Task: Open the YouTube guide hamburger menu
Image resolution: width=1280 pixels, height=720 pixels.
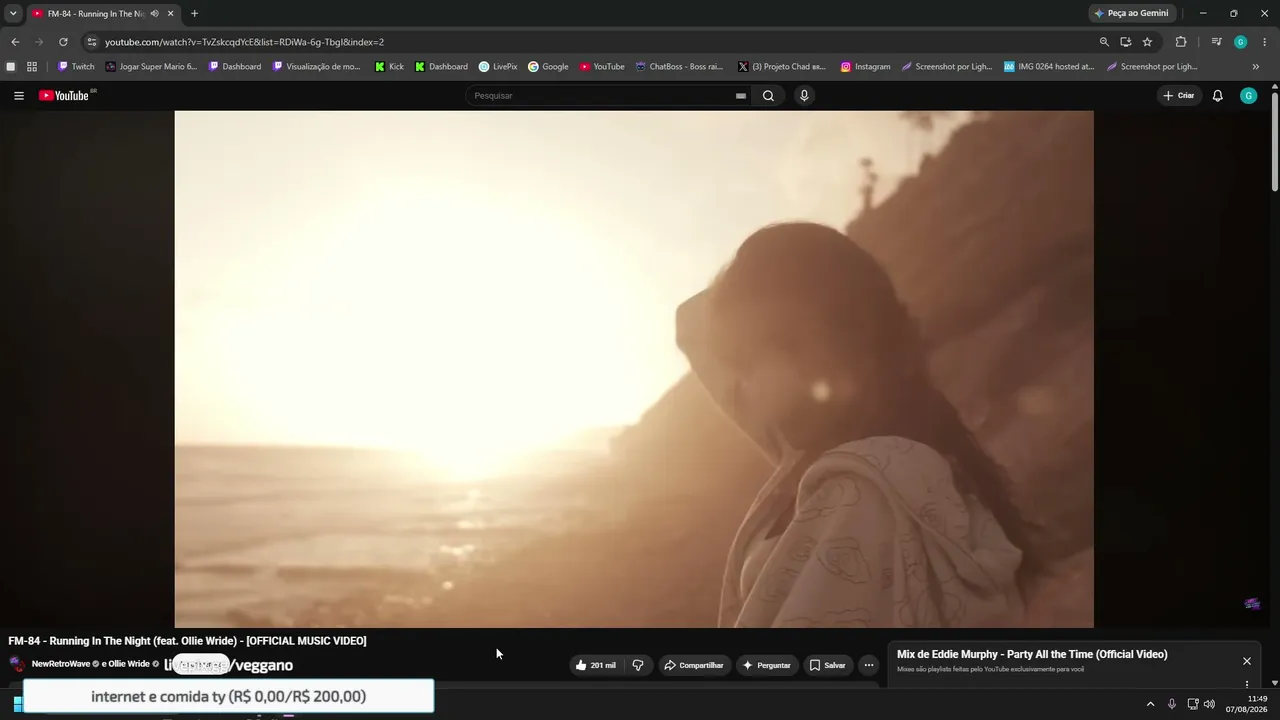Action: pyautogui.click(x=19, y=96)
